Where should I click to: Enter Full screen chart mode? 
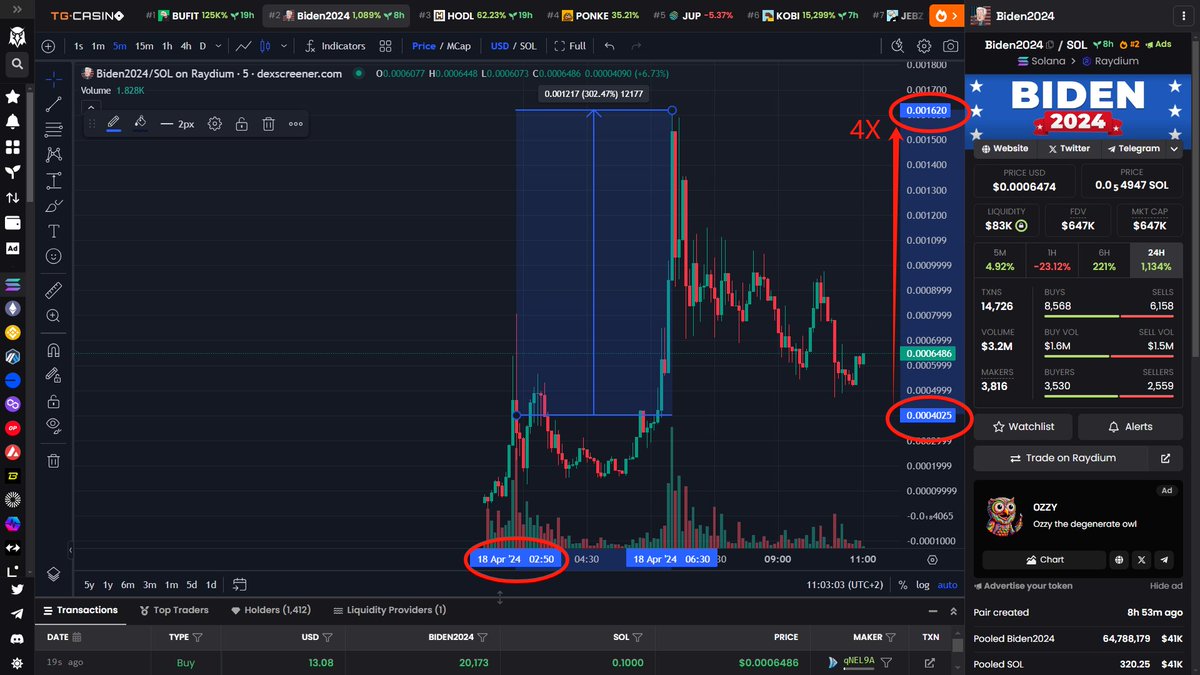pos(570,46)
